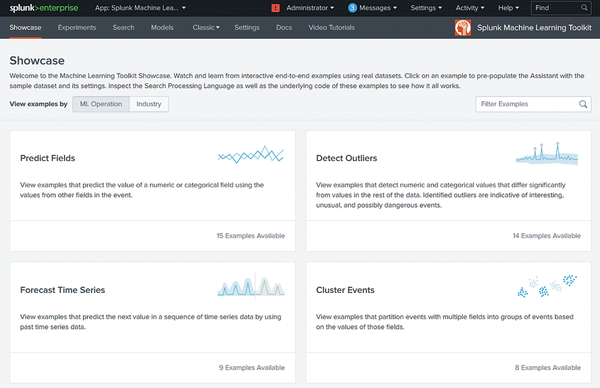Click the Detect Outliers spike chart icon
The height and width of the screenshot is (388, 600).
547,154
